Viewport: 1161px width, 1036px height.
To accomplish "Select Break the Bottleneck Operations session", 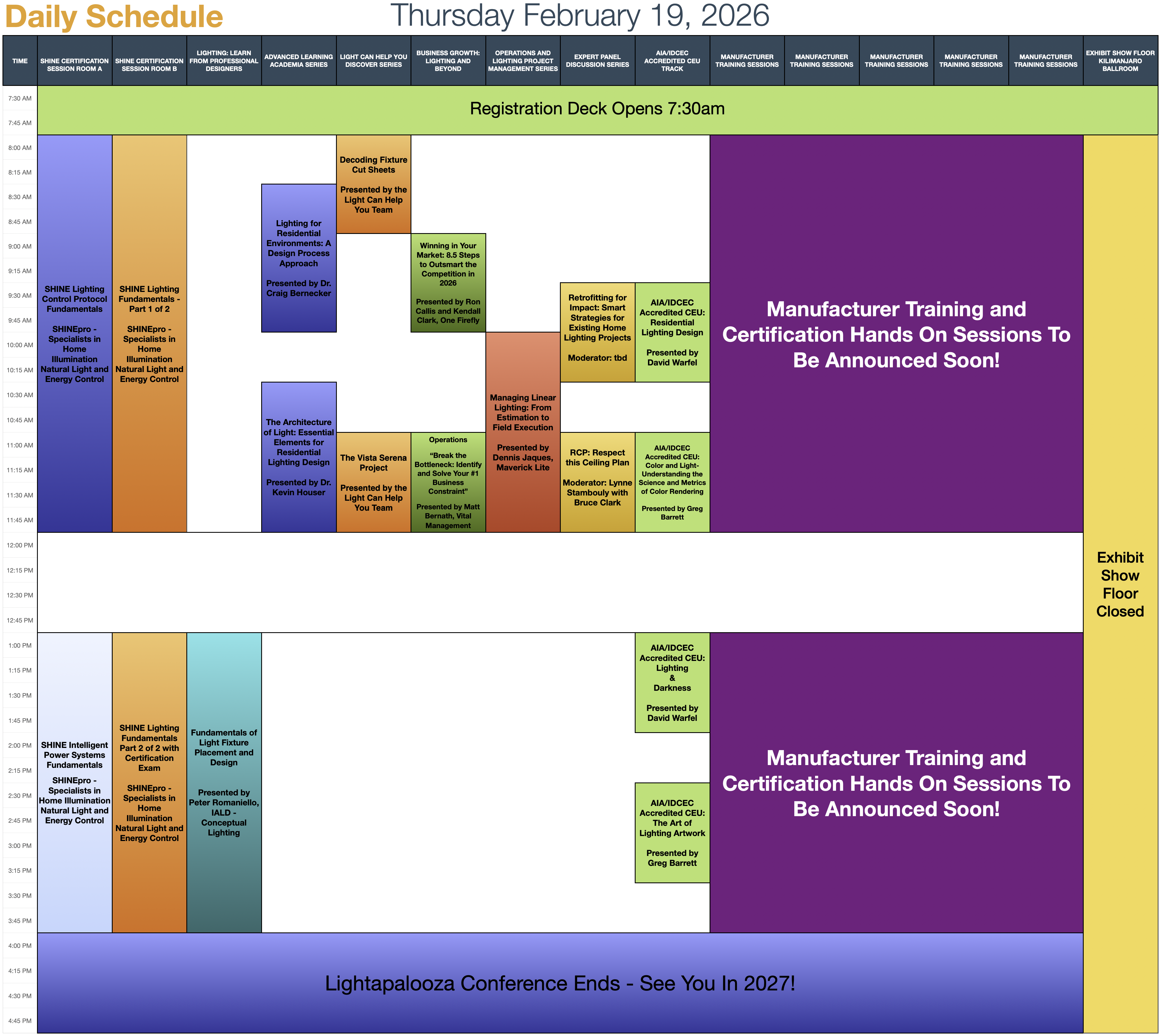I will coord(448,482).
